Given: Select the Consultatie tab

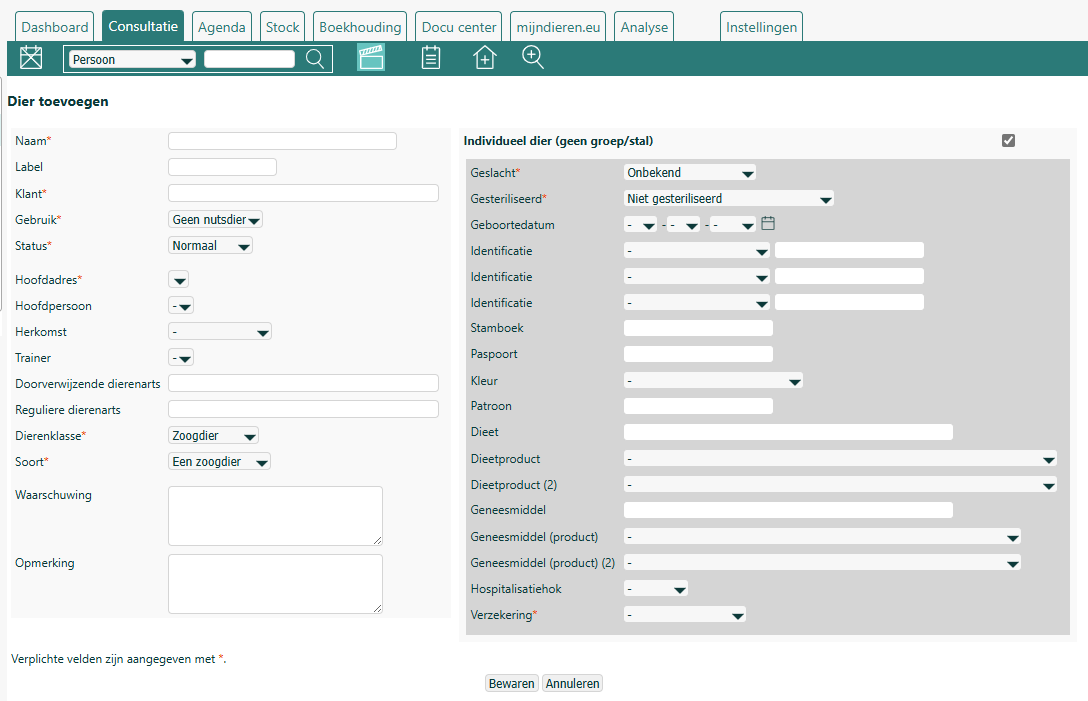Looking at the screenshot, I should 143,26.
